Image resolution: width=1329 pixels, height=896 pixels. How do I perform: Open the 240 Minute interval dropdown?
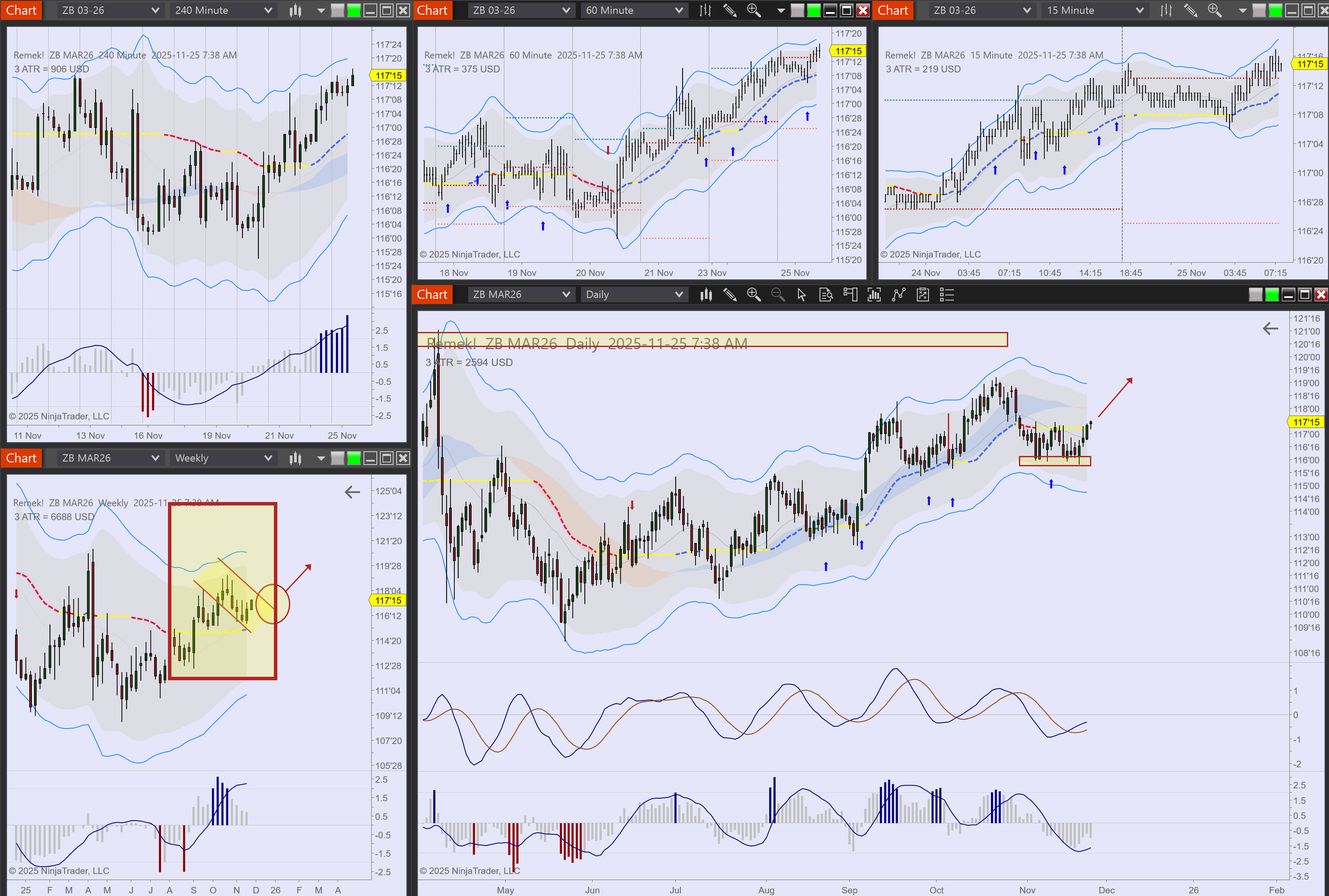pos(223,10)
